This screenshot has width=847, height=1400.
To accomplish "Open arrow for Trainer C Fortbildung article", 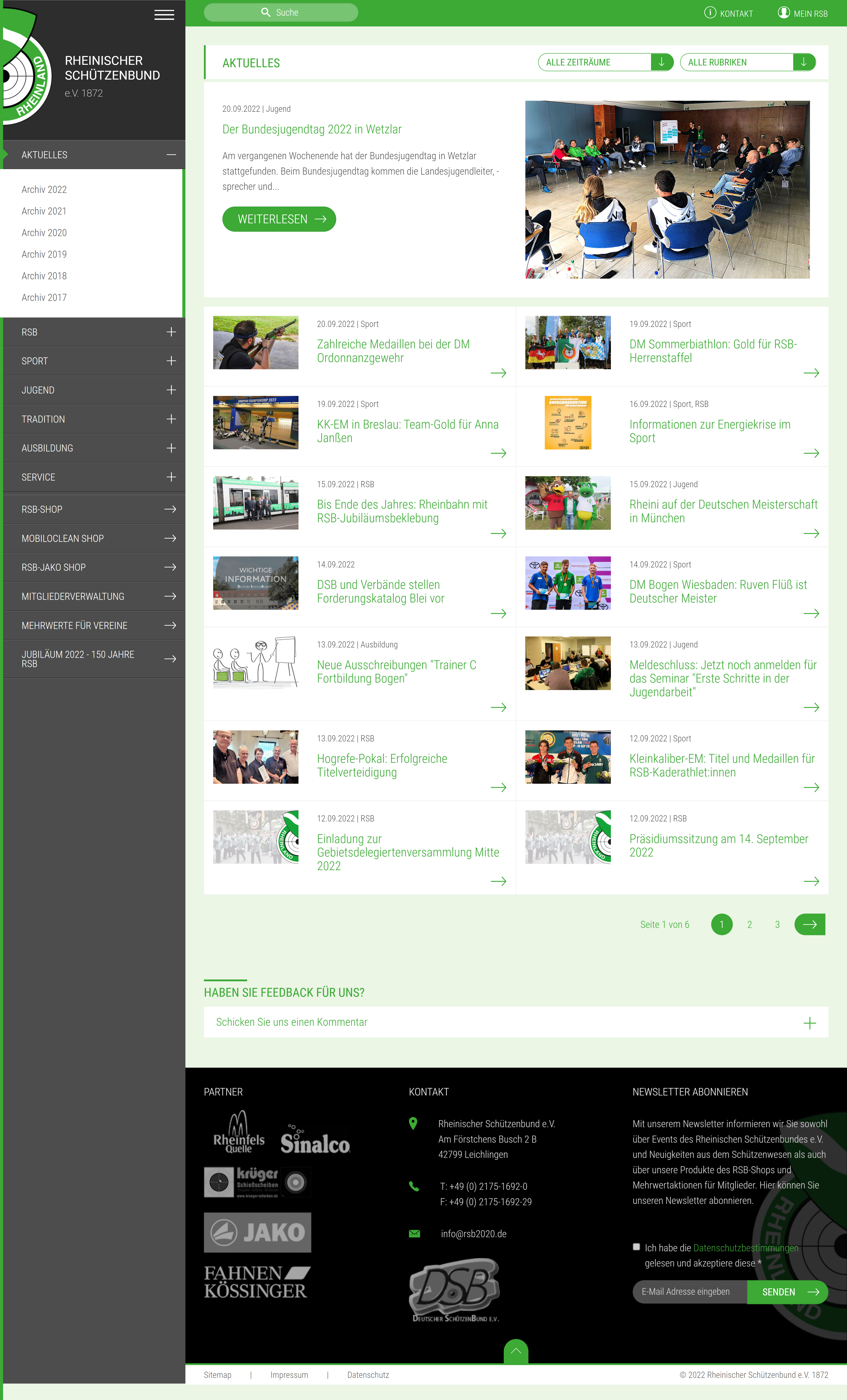I will coord(498,707).
